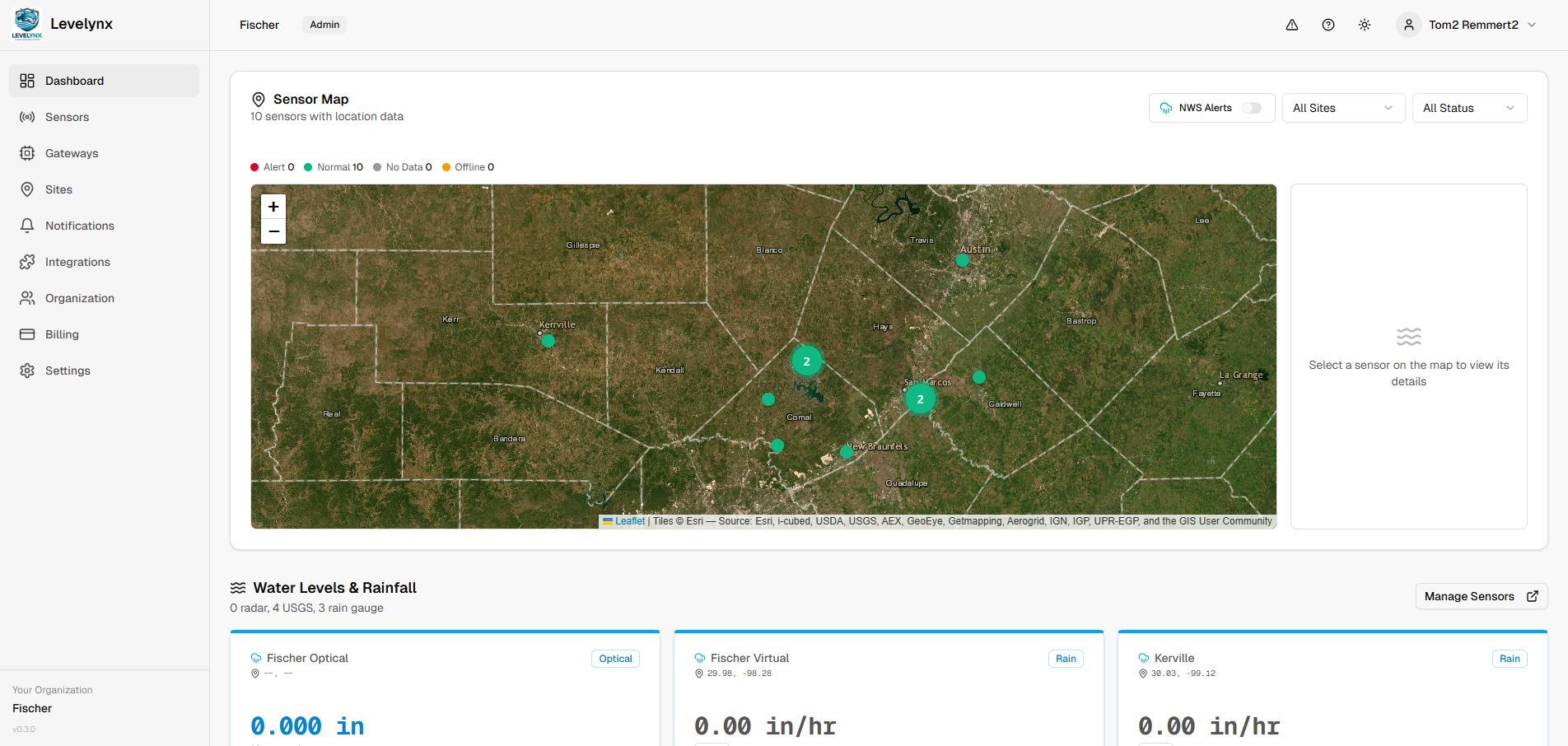The height and width of the screenshot is (746, 1568).
Task: Zoom in the map with plus button
Action: 273,207
